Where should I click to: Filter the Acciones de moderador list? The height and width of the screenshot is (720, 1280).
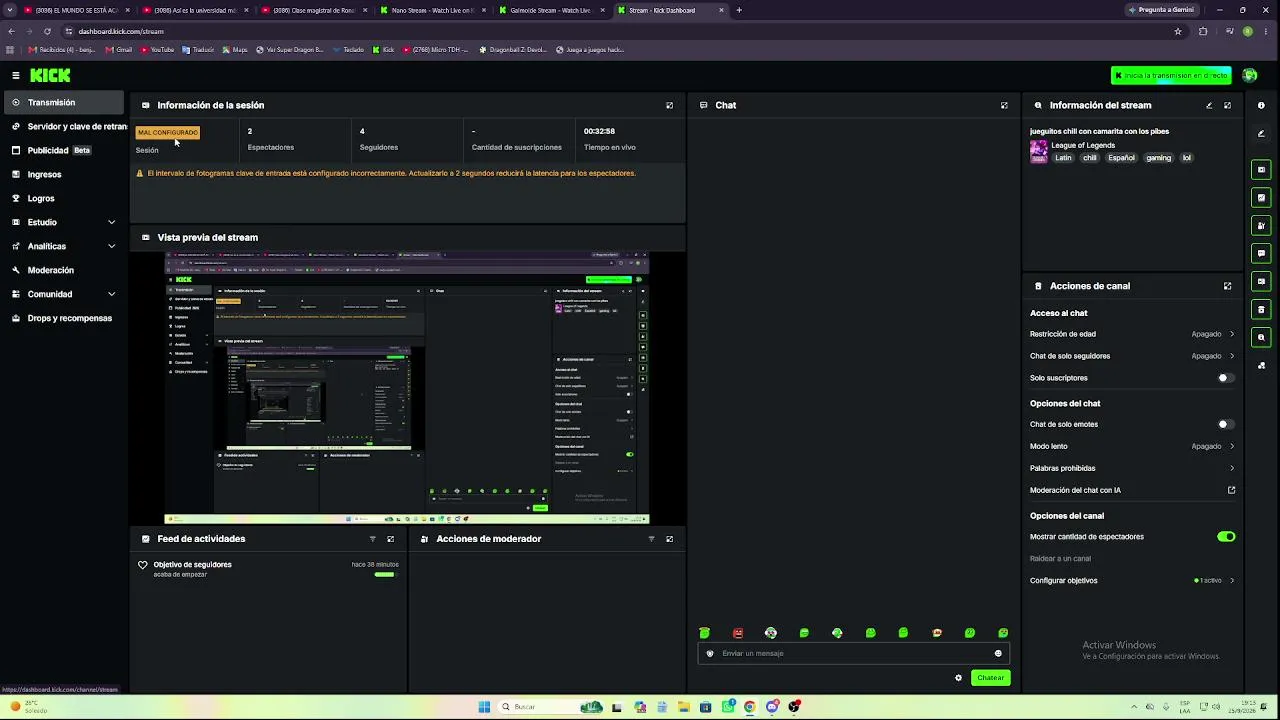(651, 539)
